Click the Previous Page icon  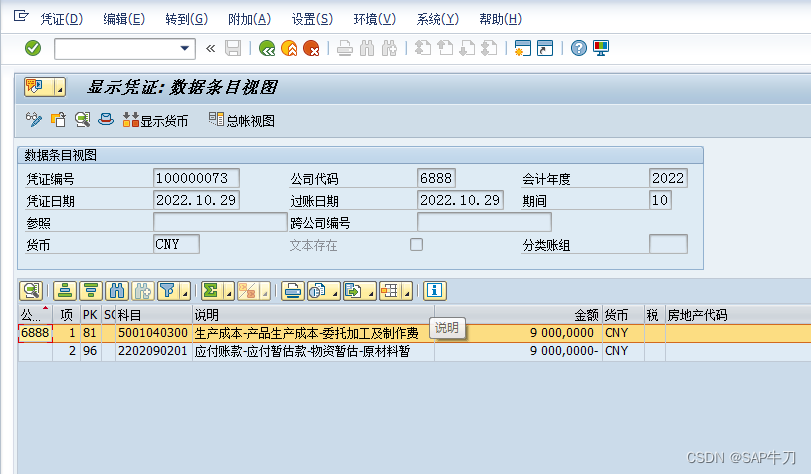pyautogui.click(x=445, y=48)
